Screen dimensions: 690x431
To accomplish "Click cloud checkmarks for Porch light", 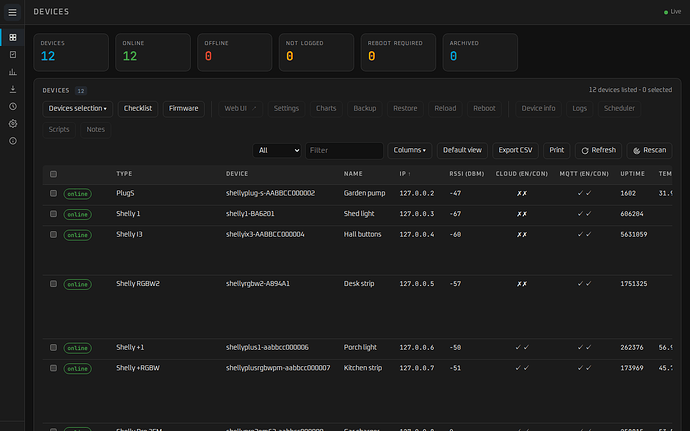I will 522,347.
